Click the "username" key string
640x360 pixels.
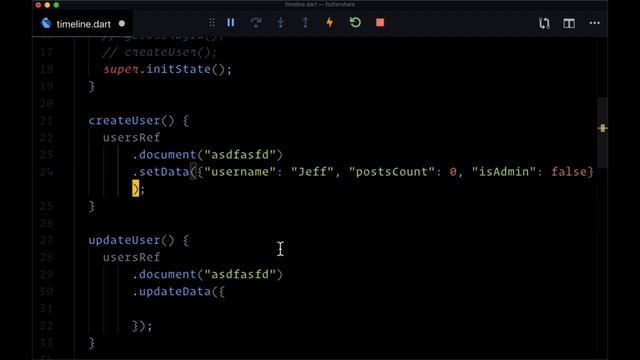point(240,172)
